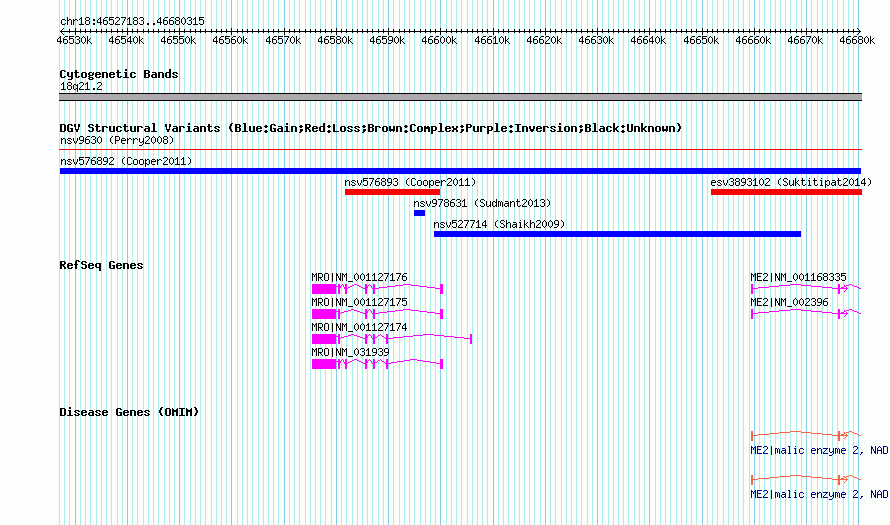
Task: Open the upper ME2|malic enzyme 2 OMIM label
Action: click(x=819, y=450)
